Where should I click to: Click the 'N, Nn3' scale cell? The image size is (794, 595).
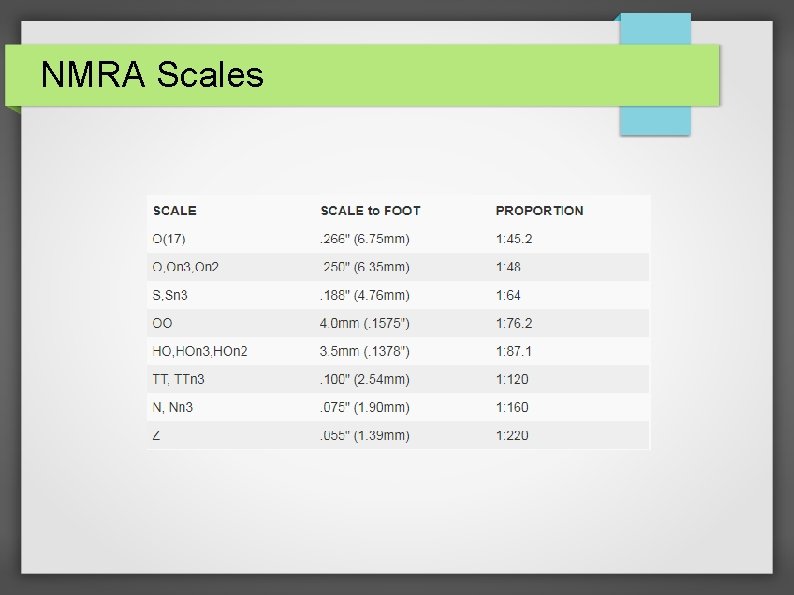click(x=173, y=408)
